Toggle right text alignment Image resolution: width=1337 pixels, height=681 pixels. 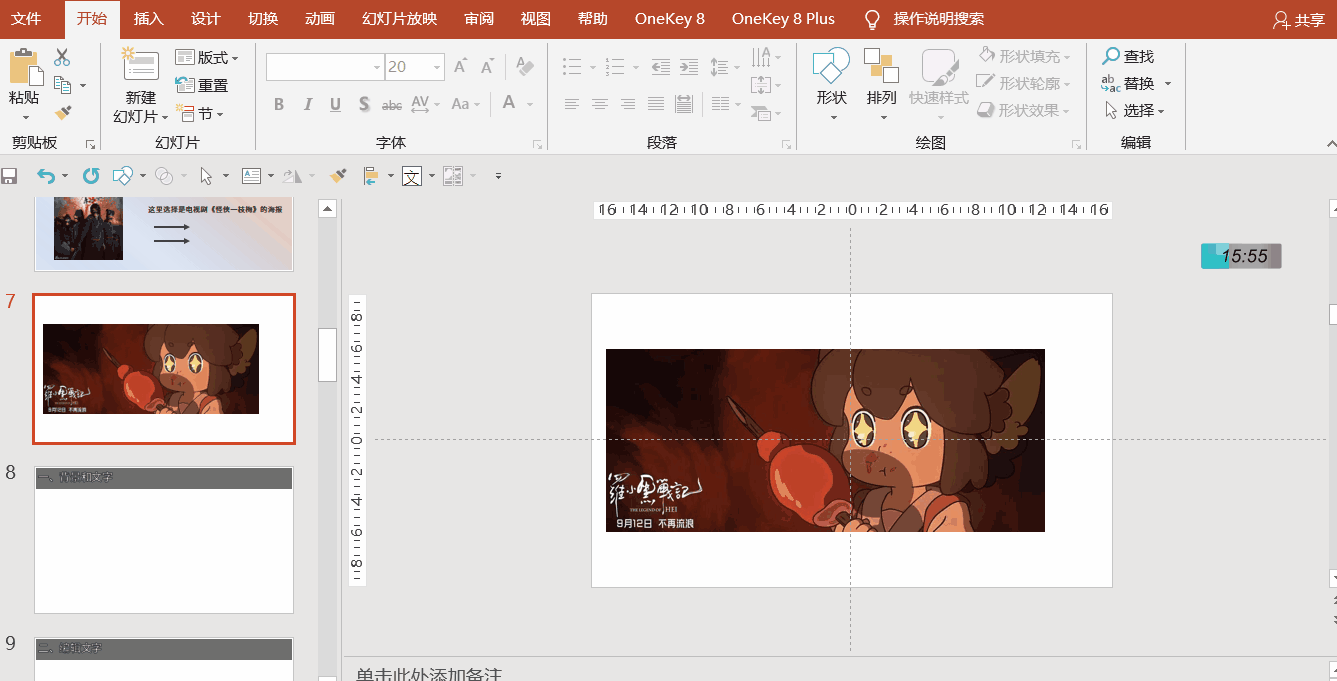pyautogui.click(x=628, y=104)
